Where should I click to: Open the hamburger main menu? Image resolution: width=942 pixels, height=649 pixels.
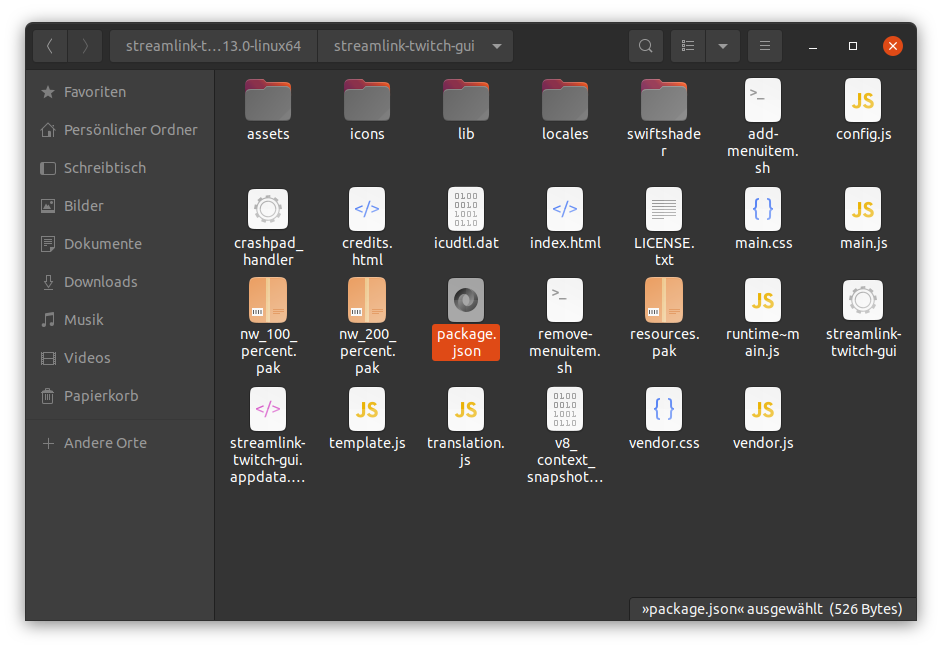[x=765, y=46]
